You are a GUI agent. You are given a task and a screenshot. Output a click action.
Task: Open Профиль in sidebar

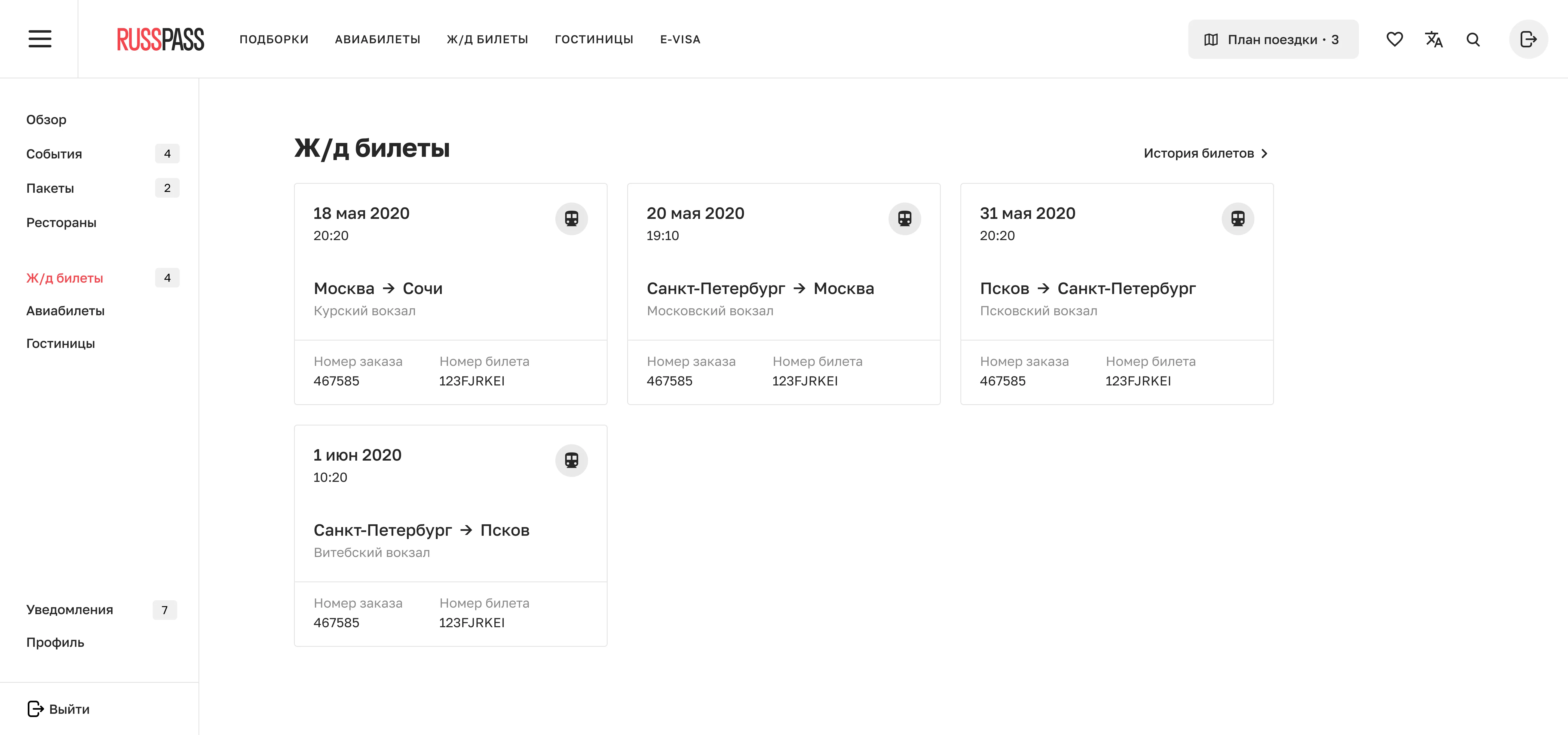pos(55,642)
